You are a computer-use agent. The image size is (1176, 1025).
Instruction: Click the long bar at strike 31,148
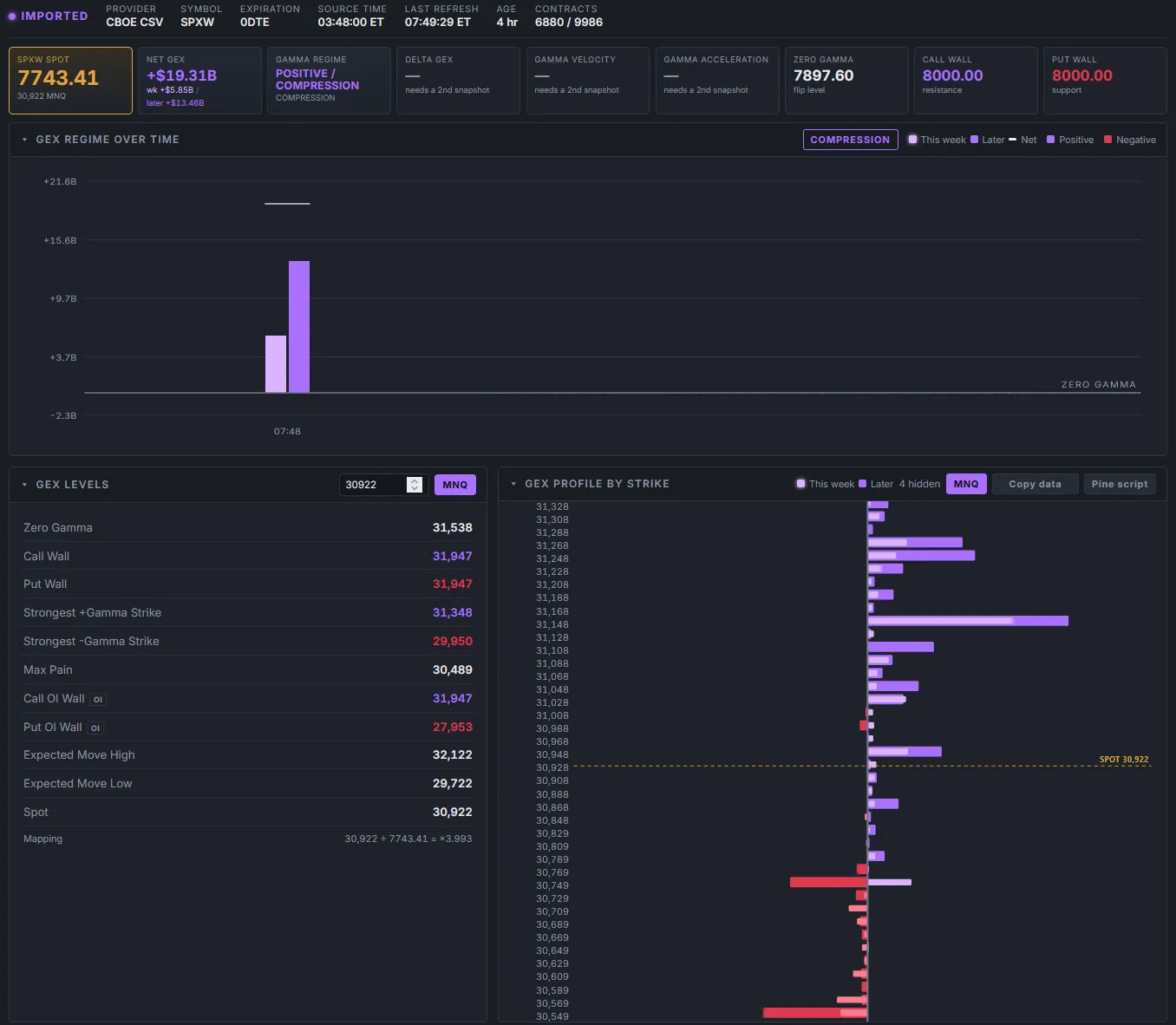[968, 621]
